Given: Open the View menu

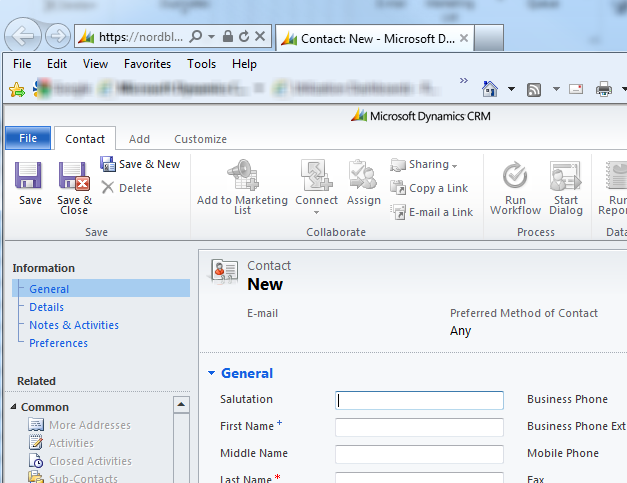Looking at the screenshot, I should (x=95, y=64).
